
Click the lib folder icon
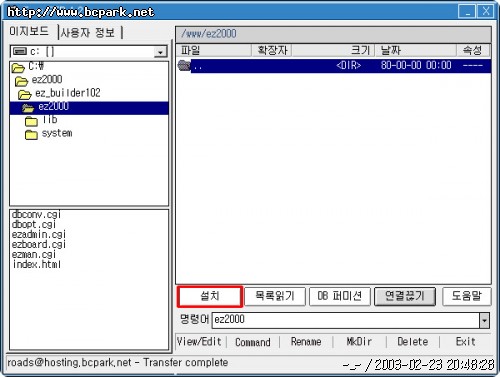(31, 121)
